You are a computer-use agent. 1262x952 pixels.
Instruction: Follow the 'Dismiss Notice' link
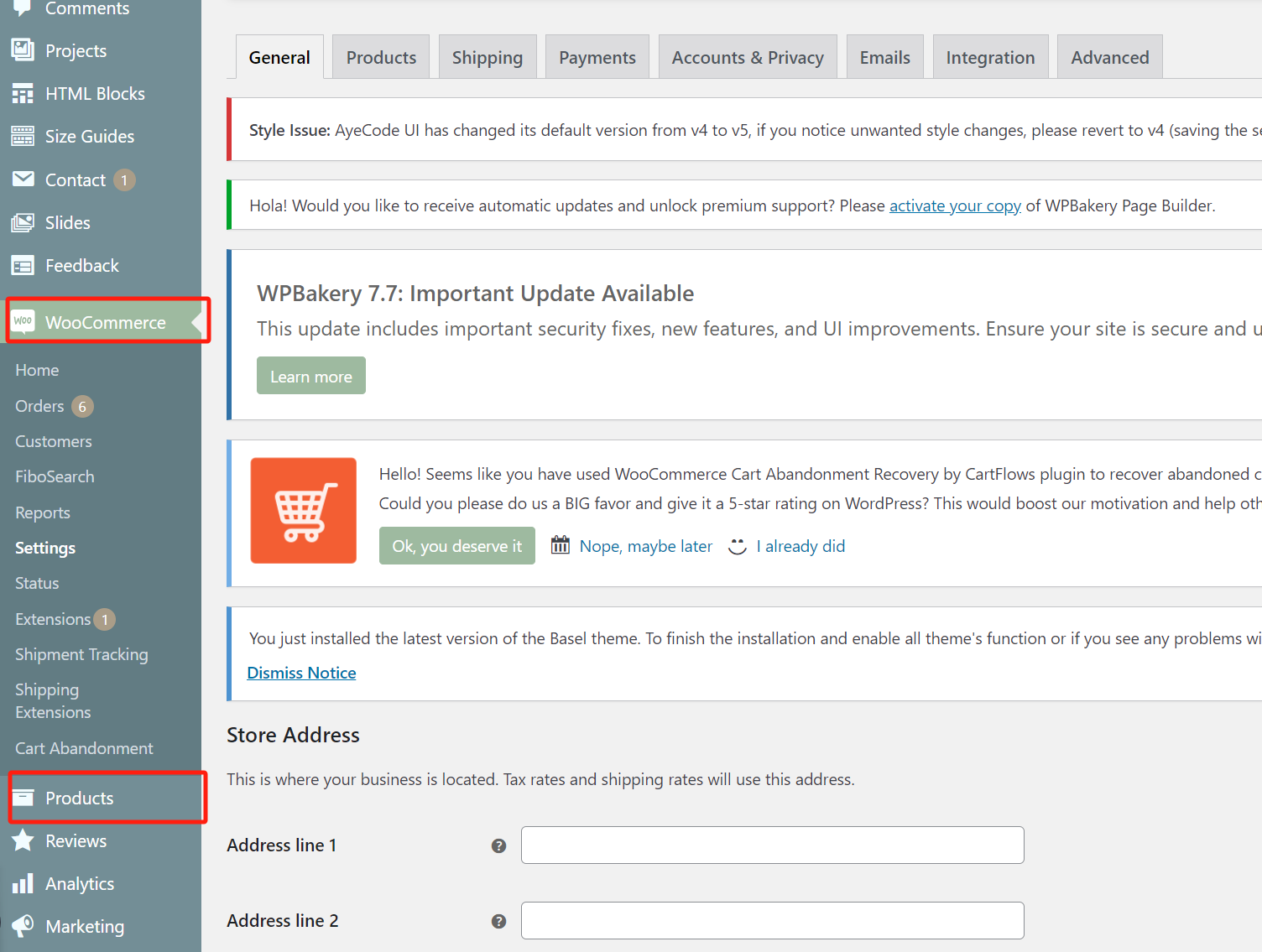pyautogui.click(x=301, y=672)
